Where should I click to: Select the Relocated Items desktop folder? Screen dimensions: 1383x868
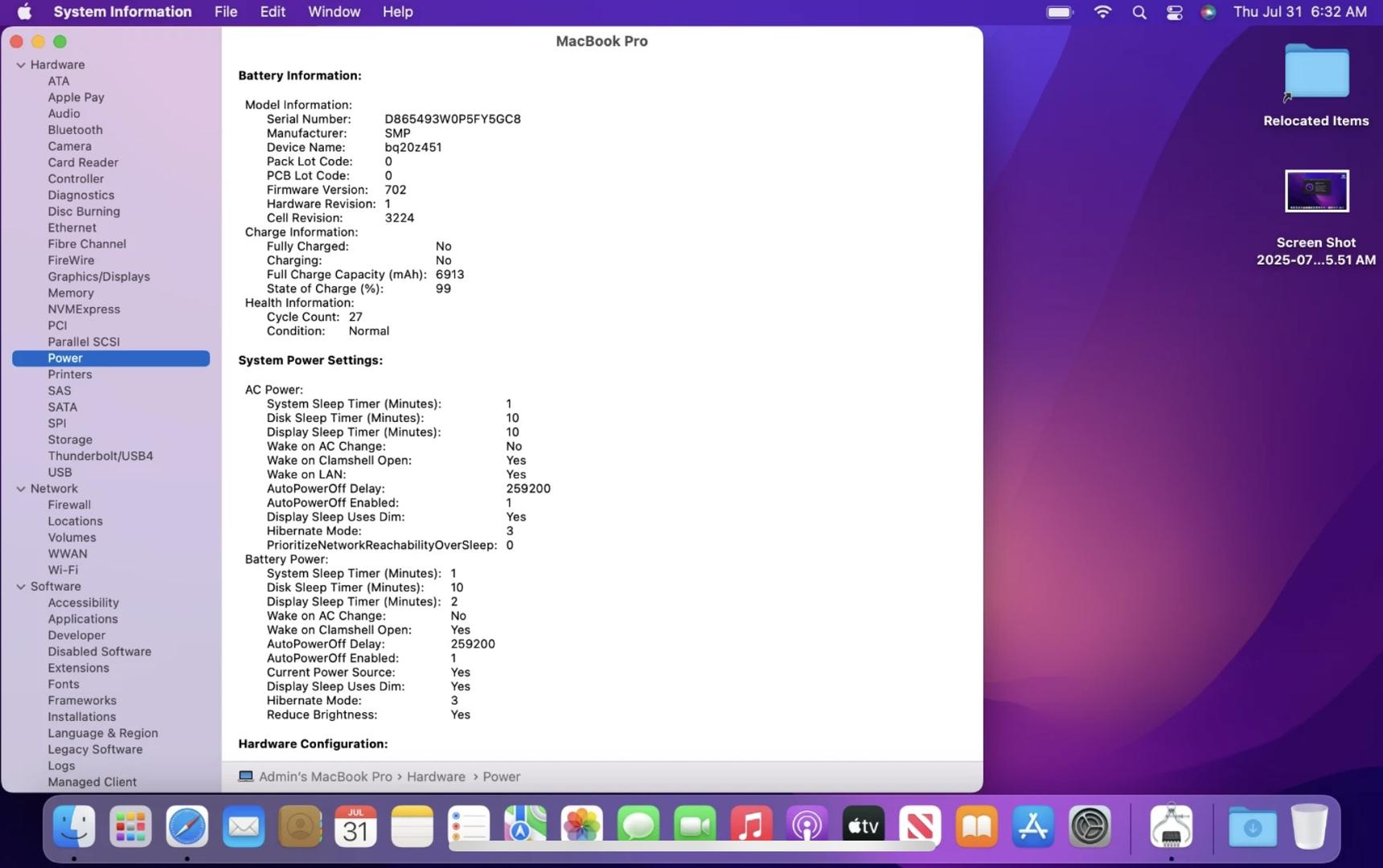click(1316, 72)
